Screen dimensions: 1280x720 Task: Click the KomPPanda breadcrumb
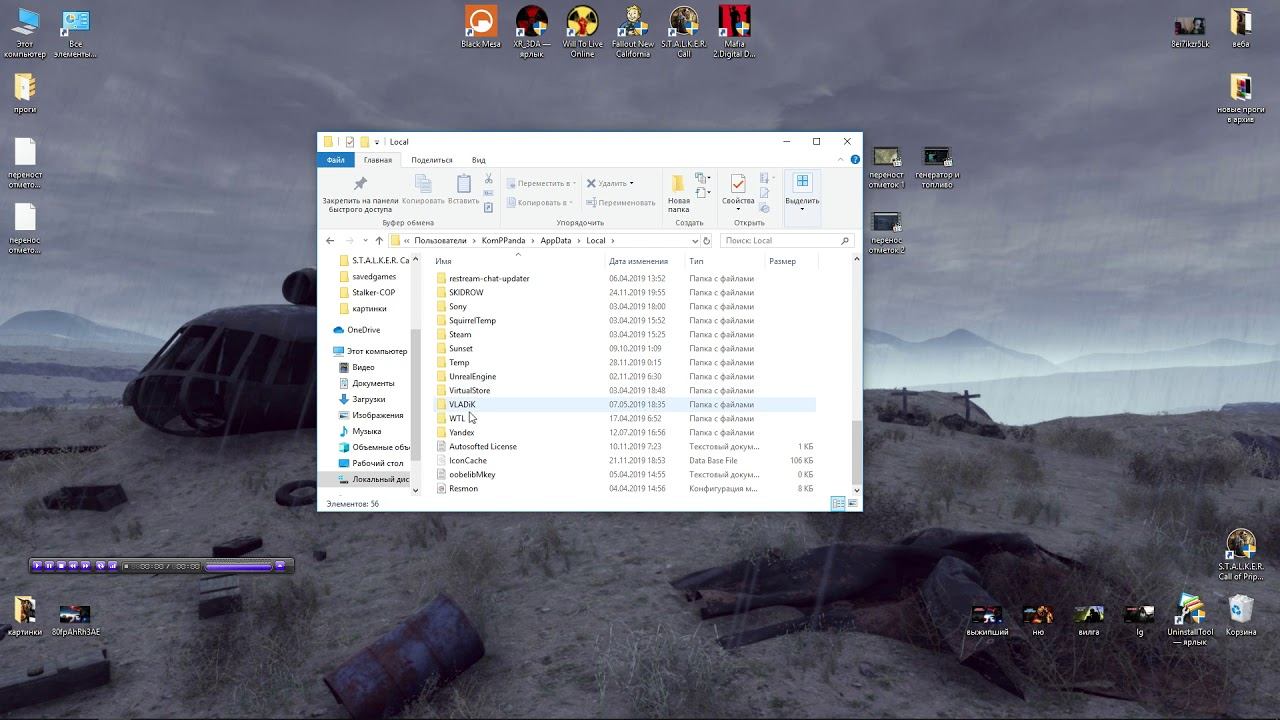(x=504, y=240)
